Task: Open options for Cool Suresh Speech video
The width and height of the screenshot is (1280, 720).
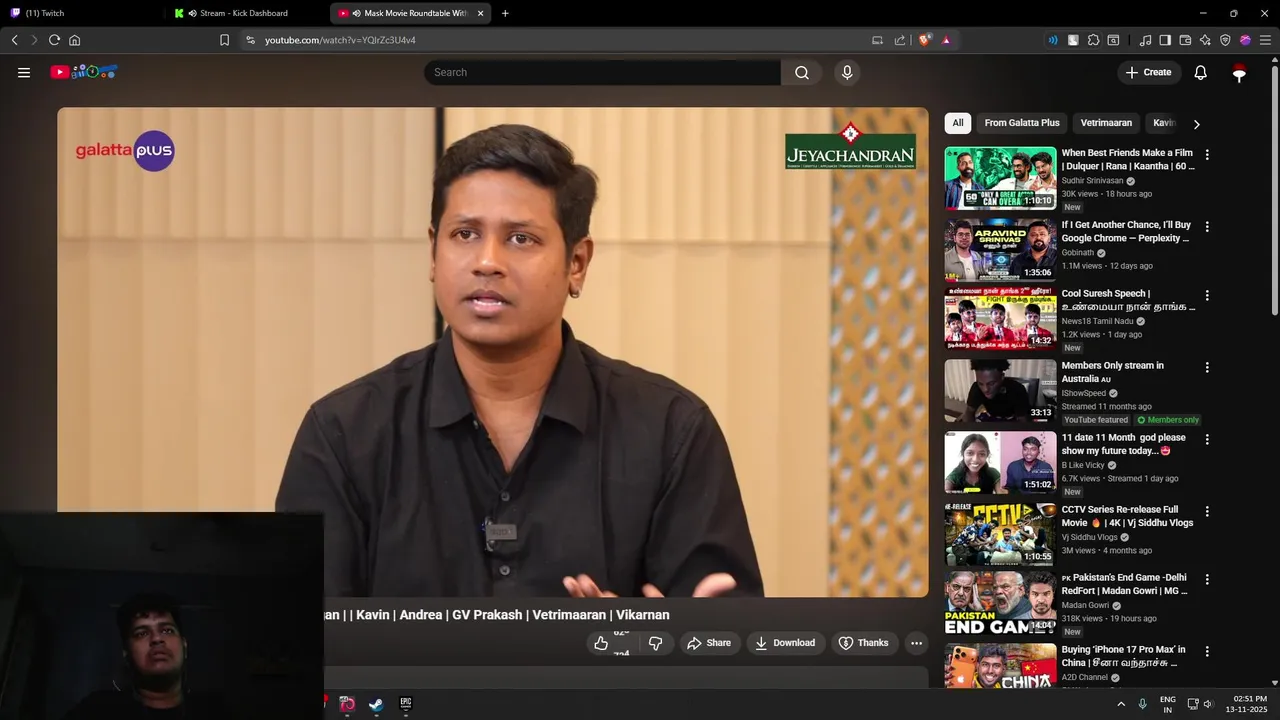Action: (1207, 295)
